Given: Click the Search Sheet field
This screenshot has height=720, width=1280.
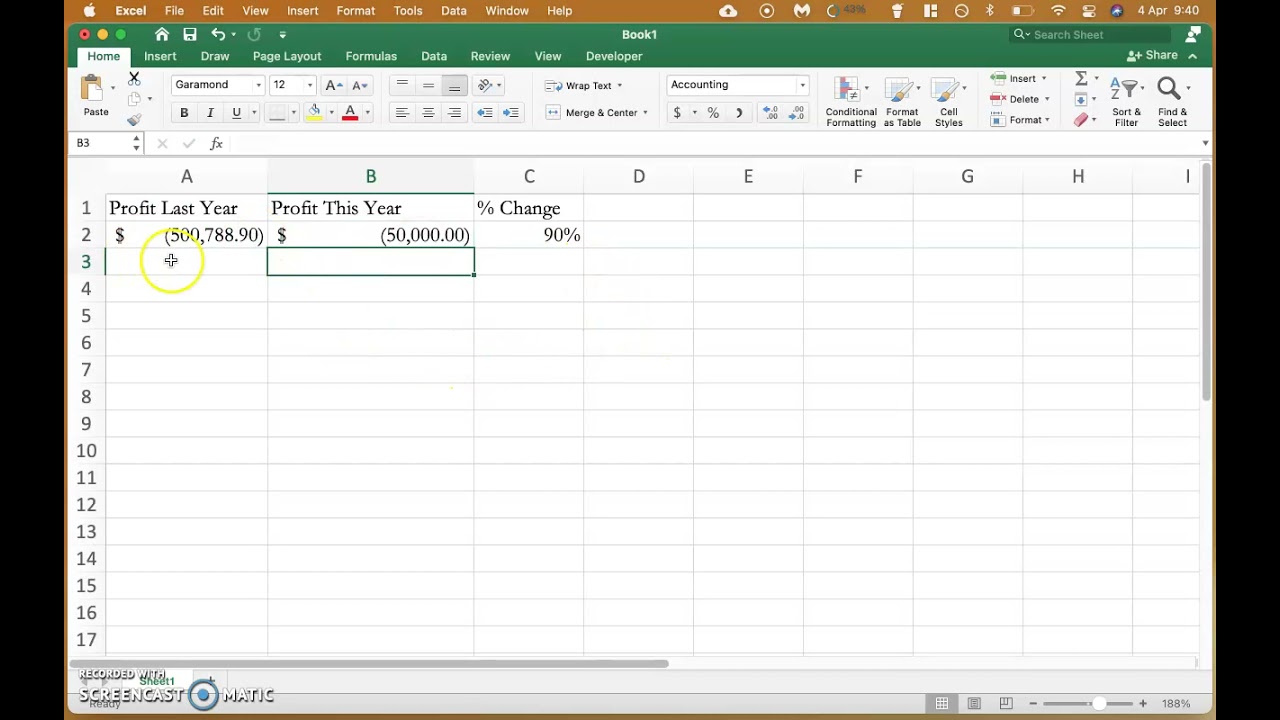Looking at the screenshot, I should pos(1090,35).
